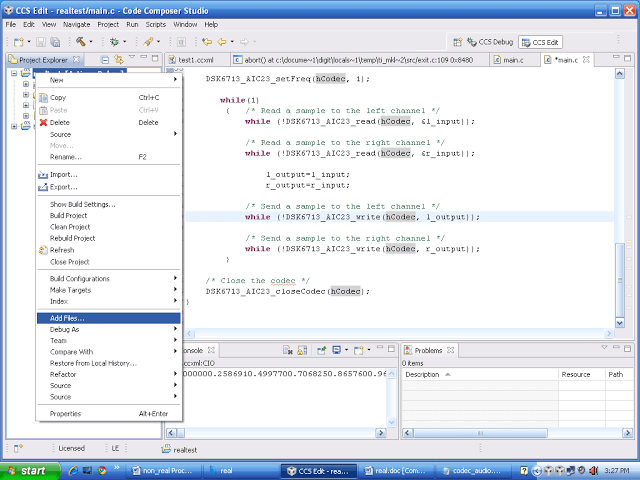Open the Back history dropdown arrow
Viewport: 640px width, 480px height.
pyautogui.click(x=232, y=42)
